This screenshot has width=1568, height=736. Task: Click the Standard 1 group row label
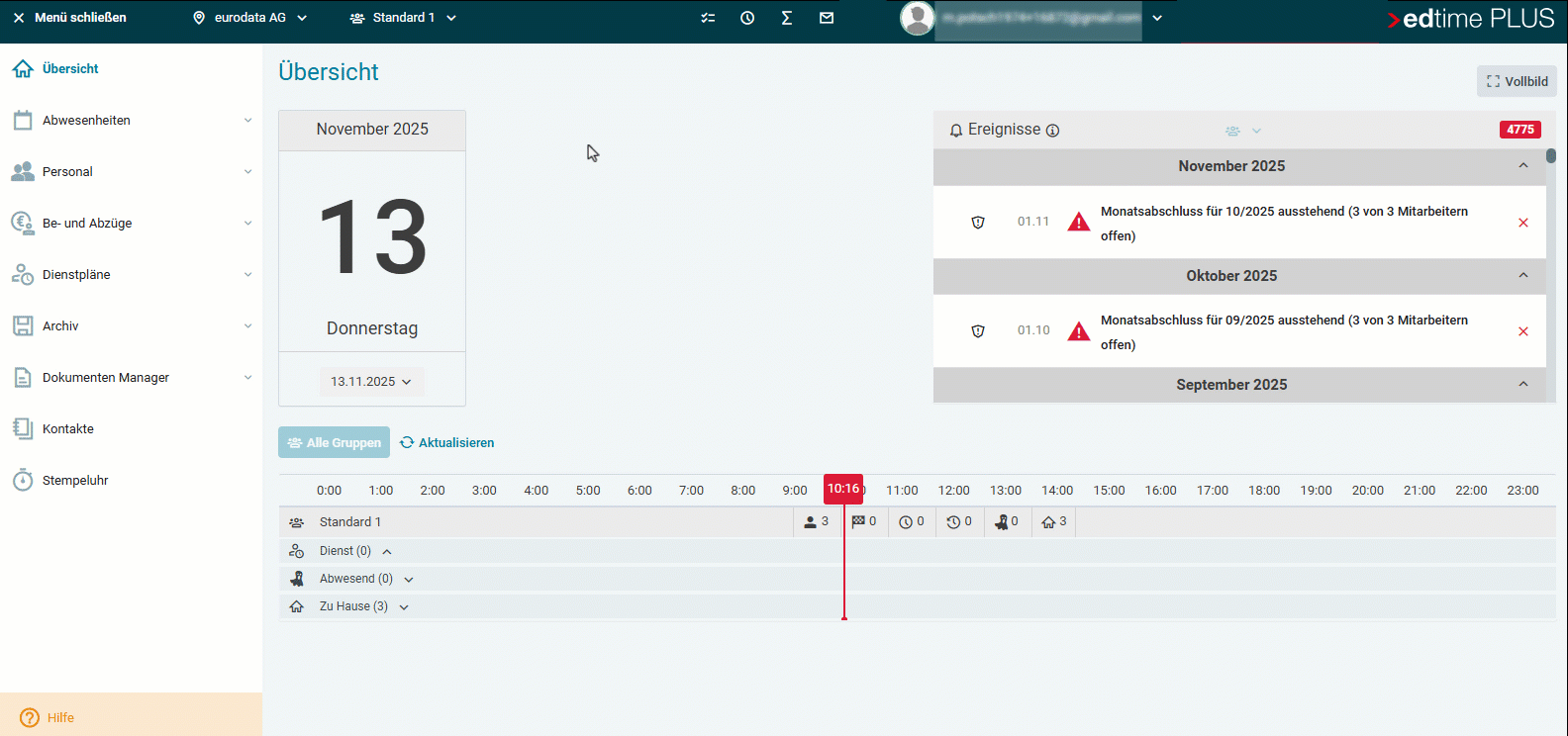pos(349,522)
